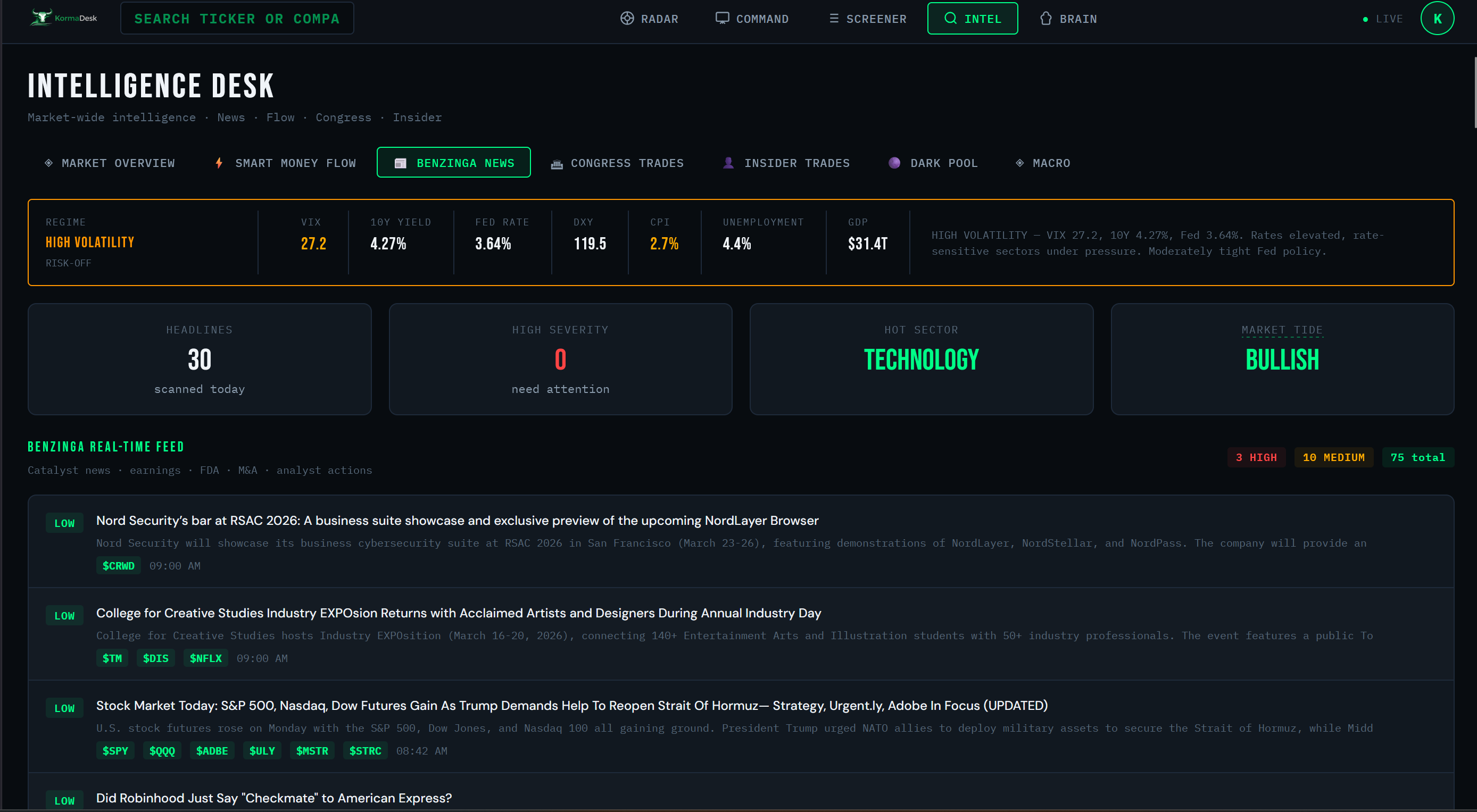This screenshot has height=812, width=1477.
Task: Click the BRAIN shield icon
Action: (1046, 18)
